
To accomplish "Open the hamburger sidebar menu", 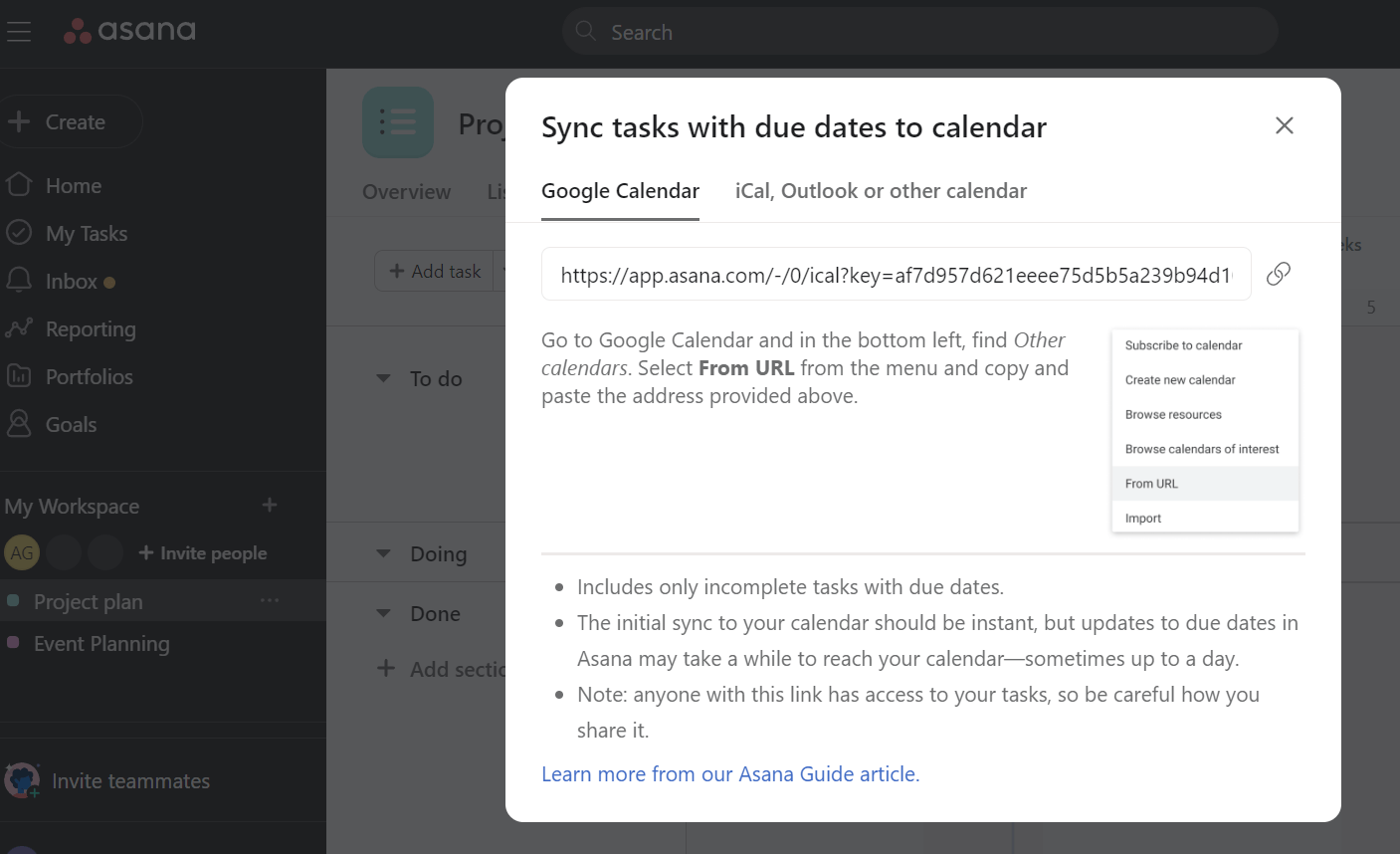I will 19,32.
